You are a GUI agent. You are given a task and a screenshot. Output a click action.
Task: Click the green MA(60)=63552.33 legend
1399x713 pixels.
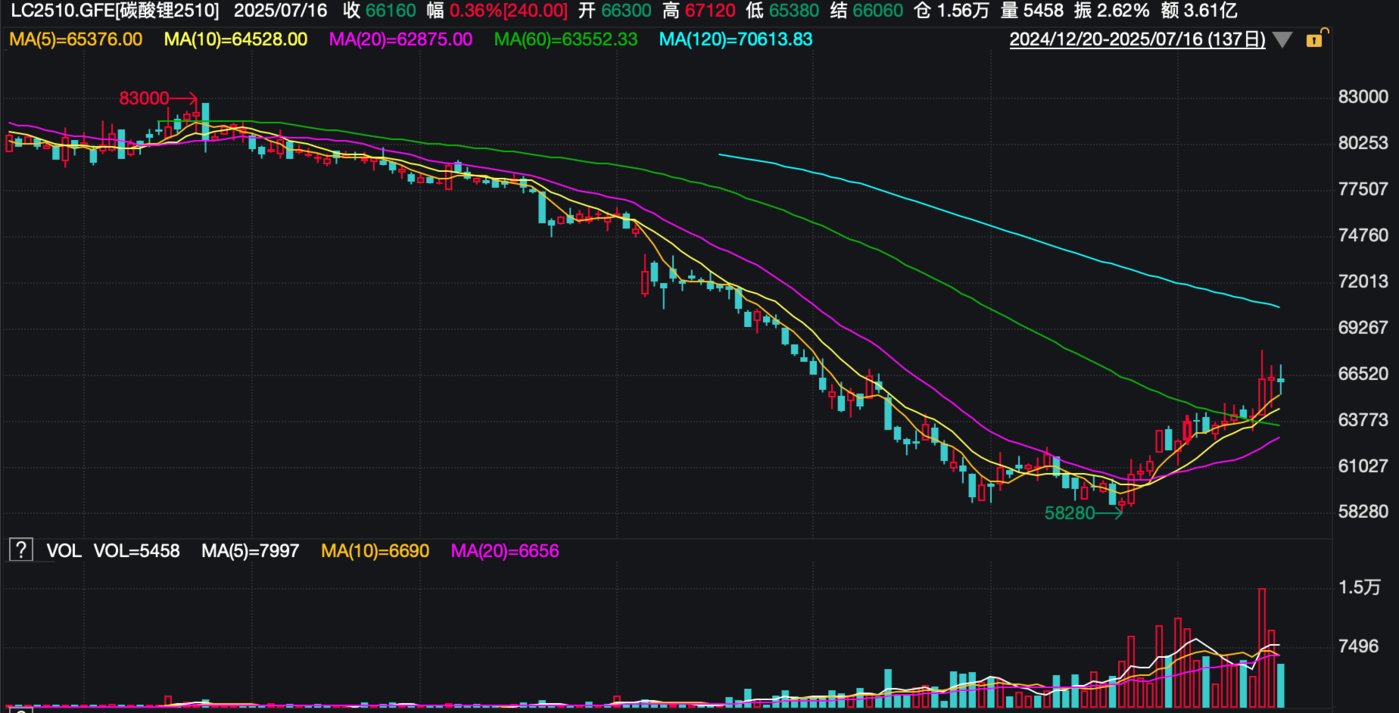coord(568,40)
